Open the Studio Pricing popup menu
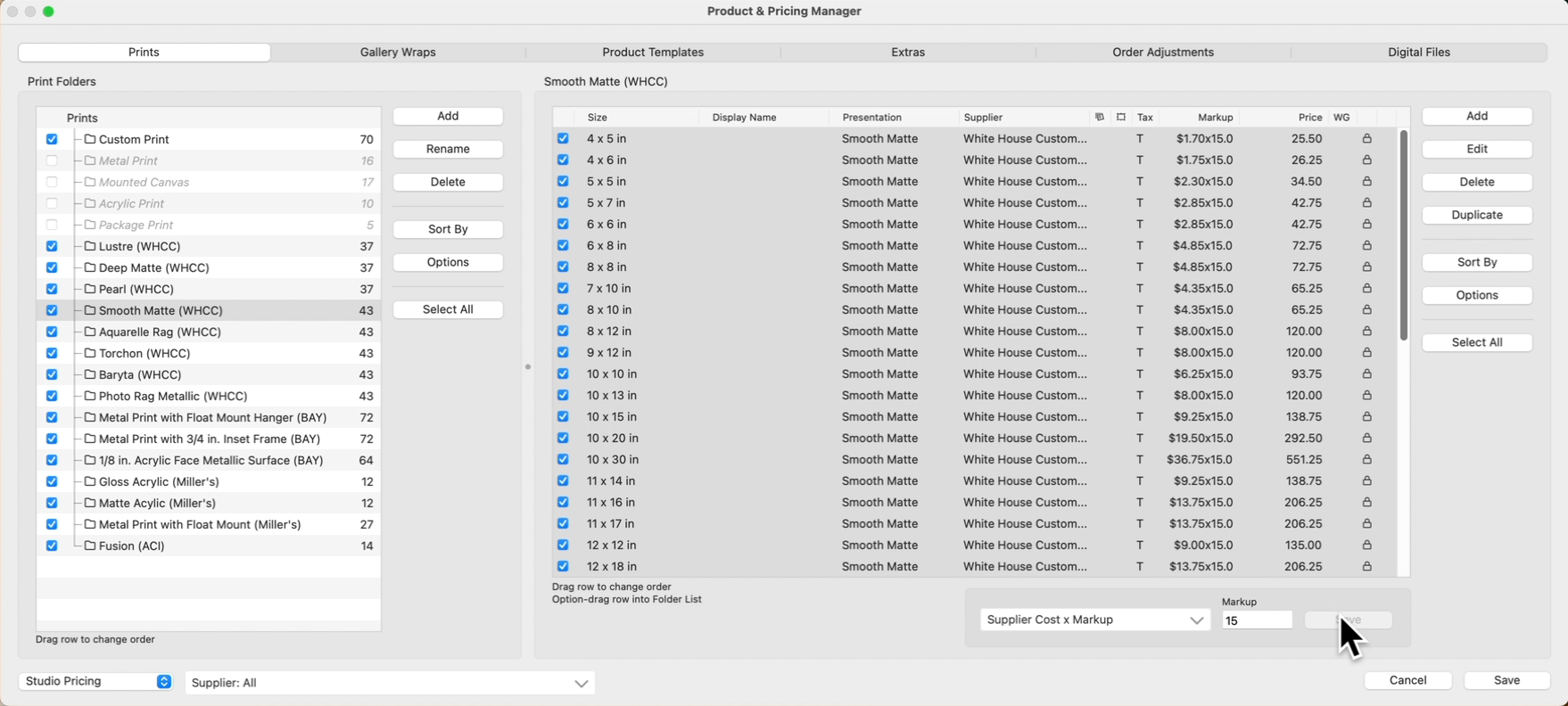This screenshot has width=1568, height=706. [x=95, y=681]
